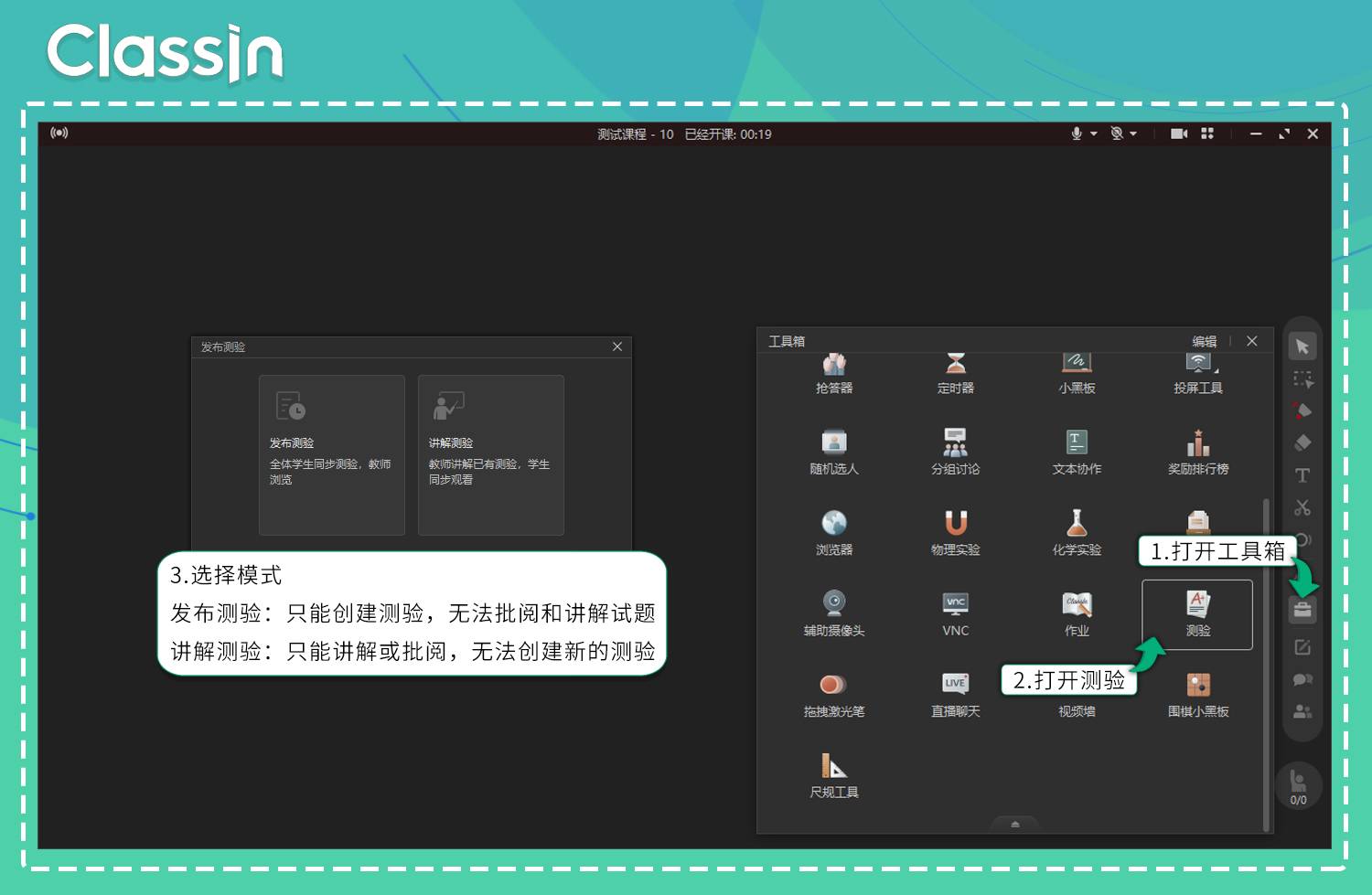The image size is (1372, 895).
Task: Launch 物理实验 physics experiment tool
Action: click(956, 533)
